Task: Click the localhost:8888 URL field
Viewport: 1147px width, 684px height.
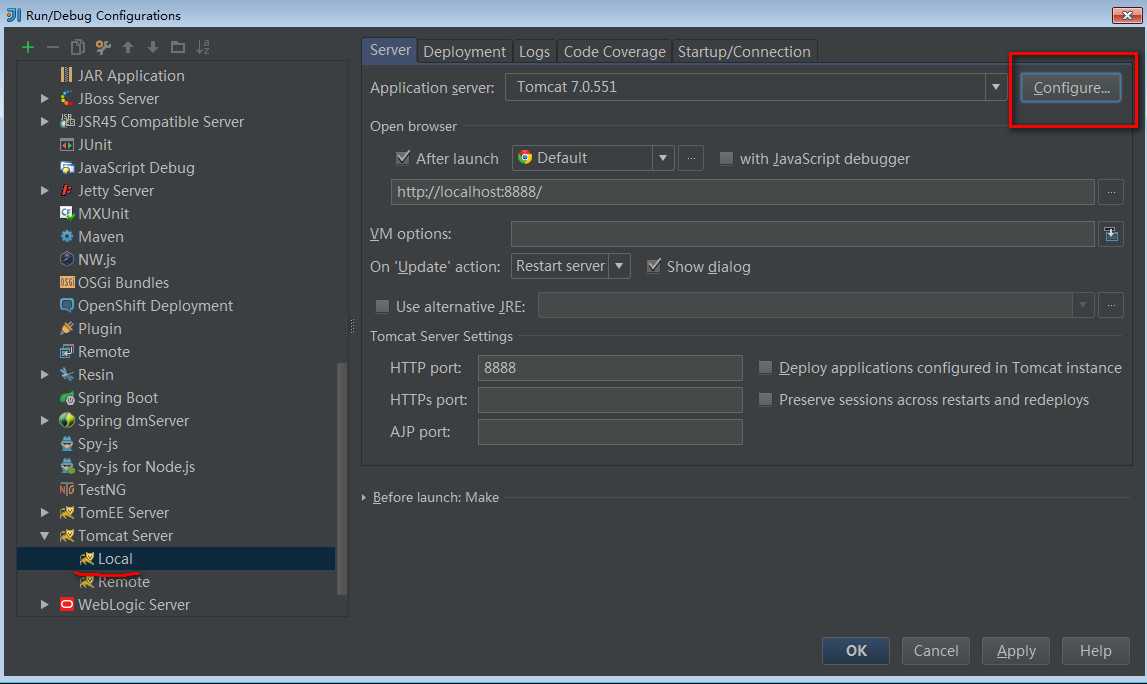Action: 742,192
